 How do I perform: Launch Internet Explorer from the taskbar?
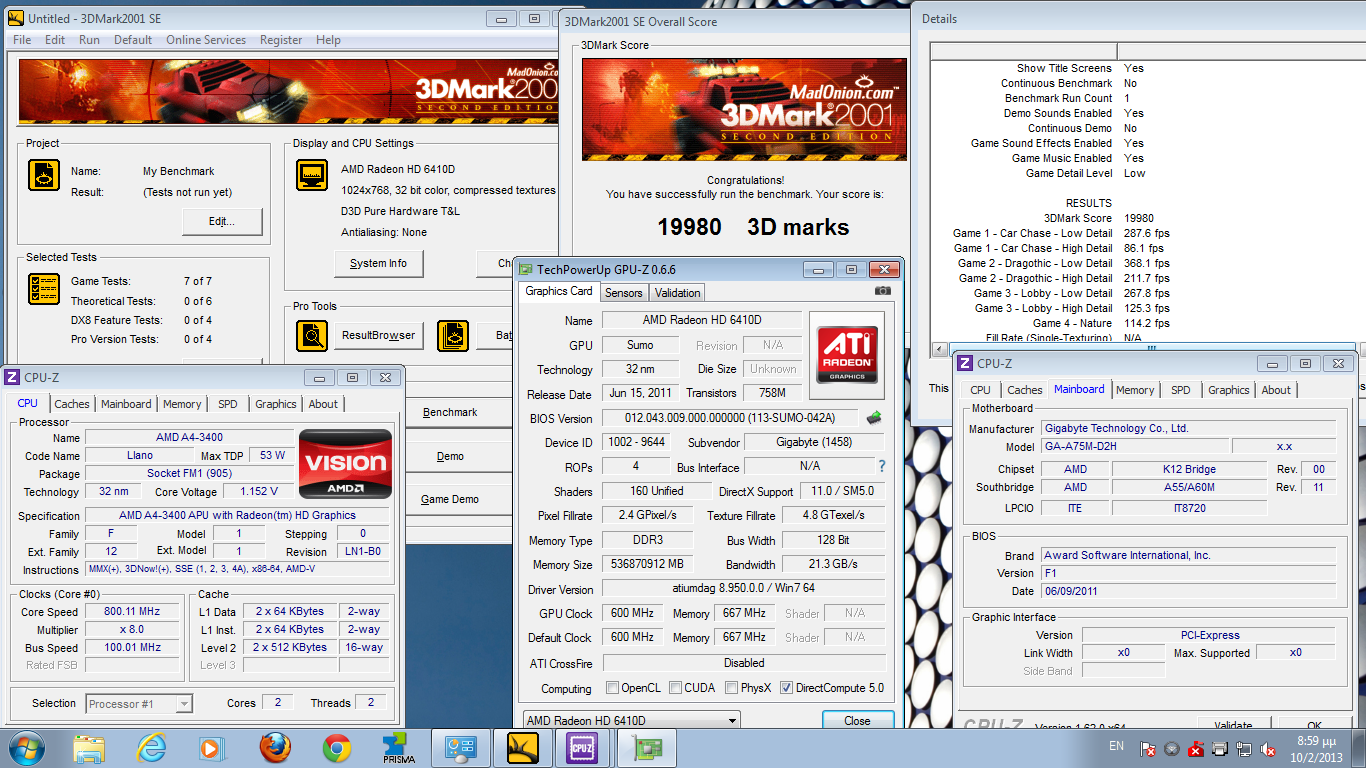151,748
